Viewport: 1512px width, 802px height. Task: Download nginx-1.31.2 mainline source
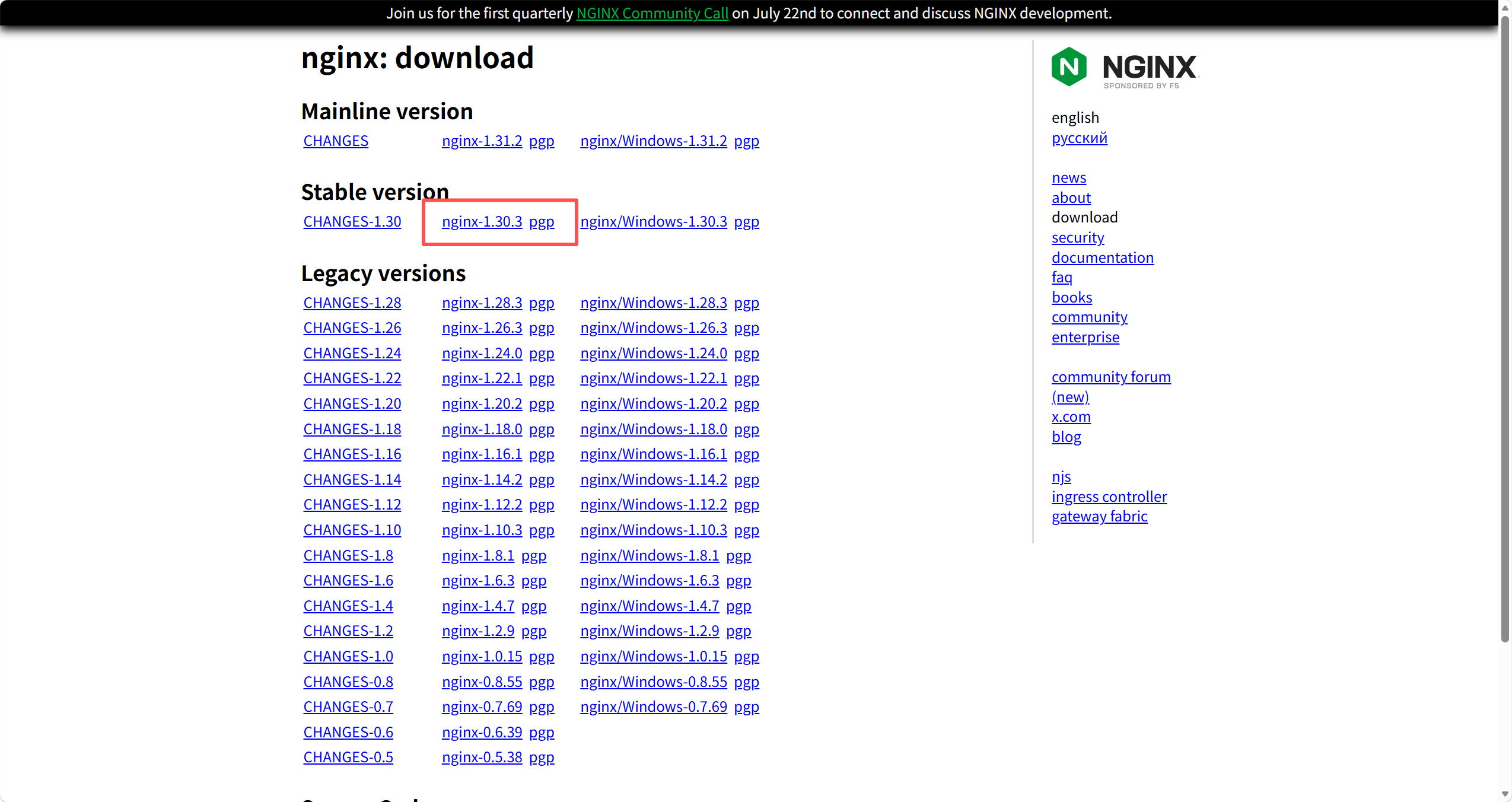pyautogui.click(x=482, y=141)
